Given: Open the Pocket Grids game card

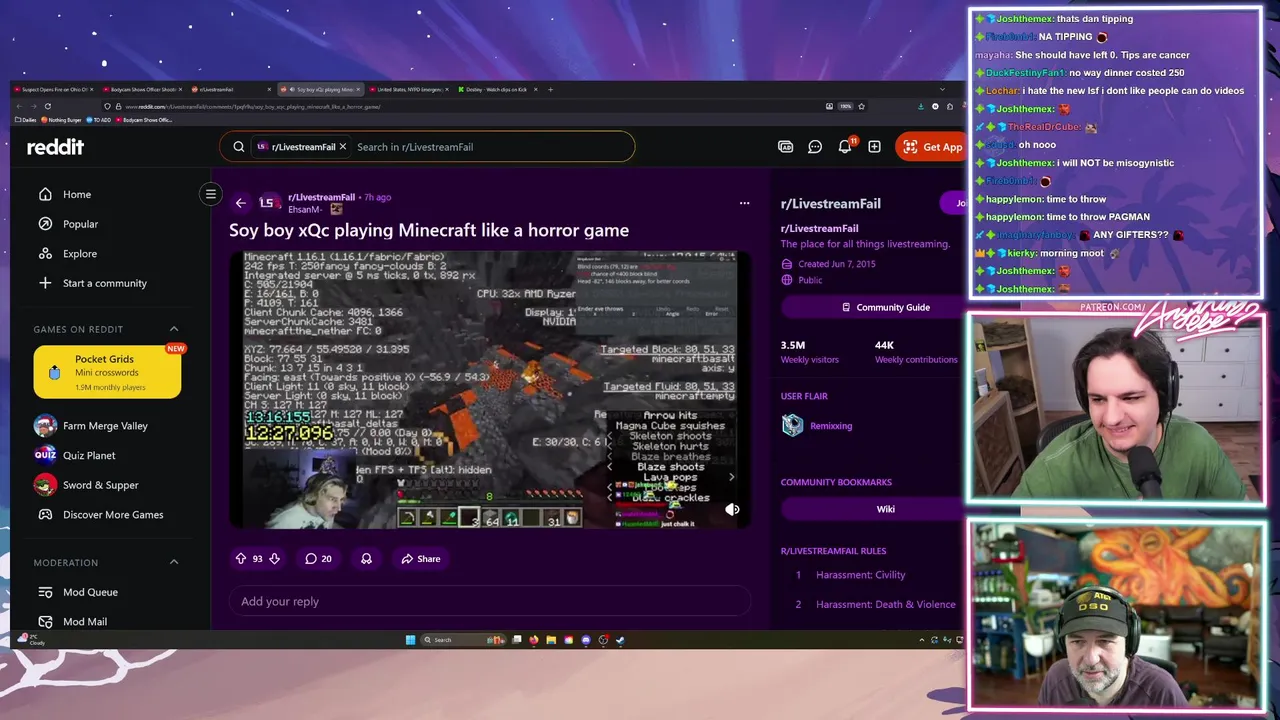Looking at the screenshot, I should click(107, 372).
